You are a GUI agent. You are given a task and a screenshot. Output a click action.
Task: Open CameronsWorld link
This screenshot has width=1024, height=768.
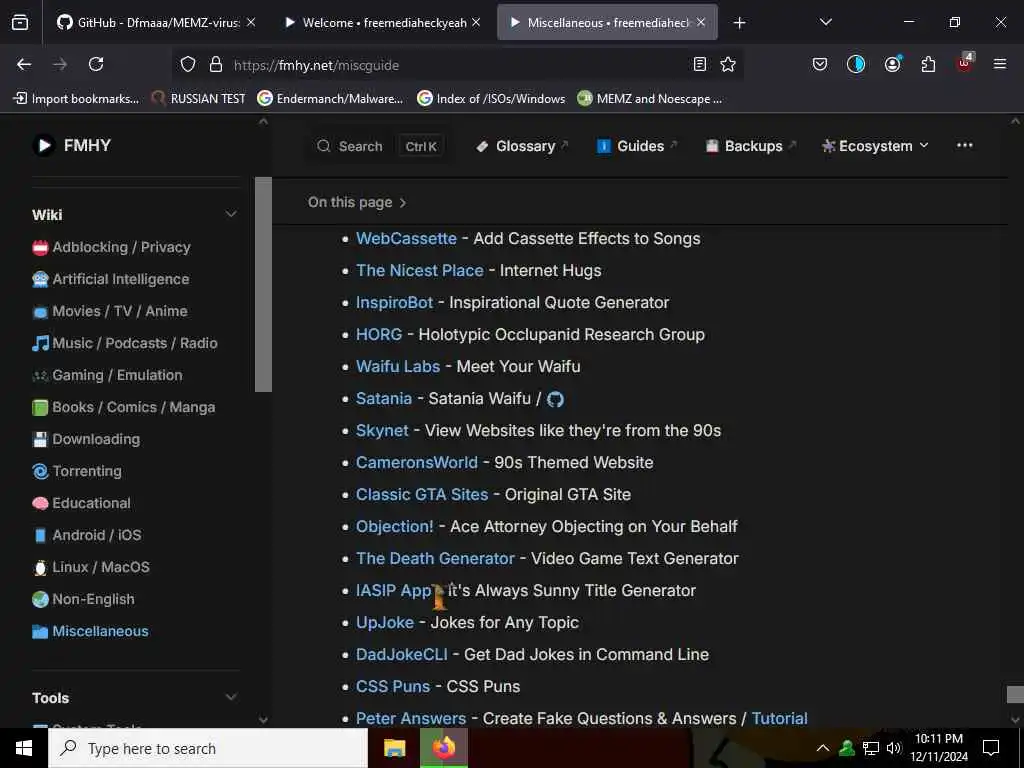(417, 462)
